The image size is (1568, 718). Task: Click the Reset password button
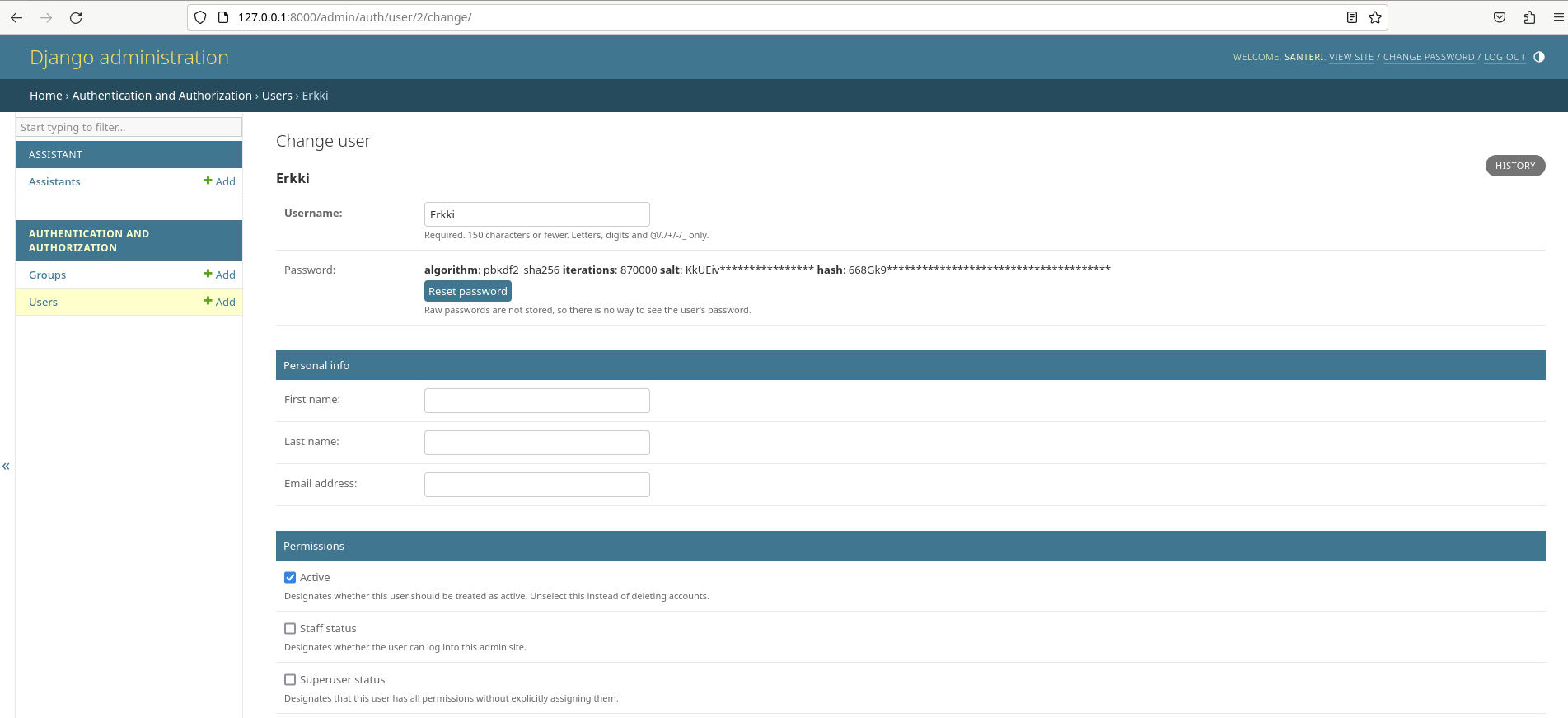pyautogui.click(x=467, y=292)
